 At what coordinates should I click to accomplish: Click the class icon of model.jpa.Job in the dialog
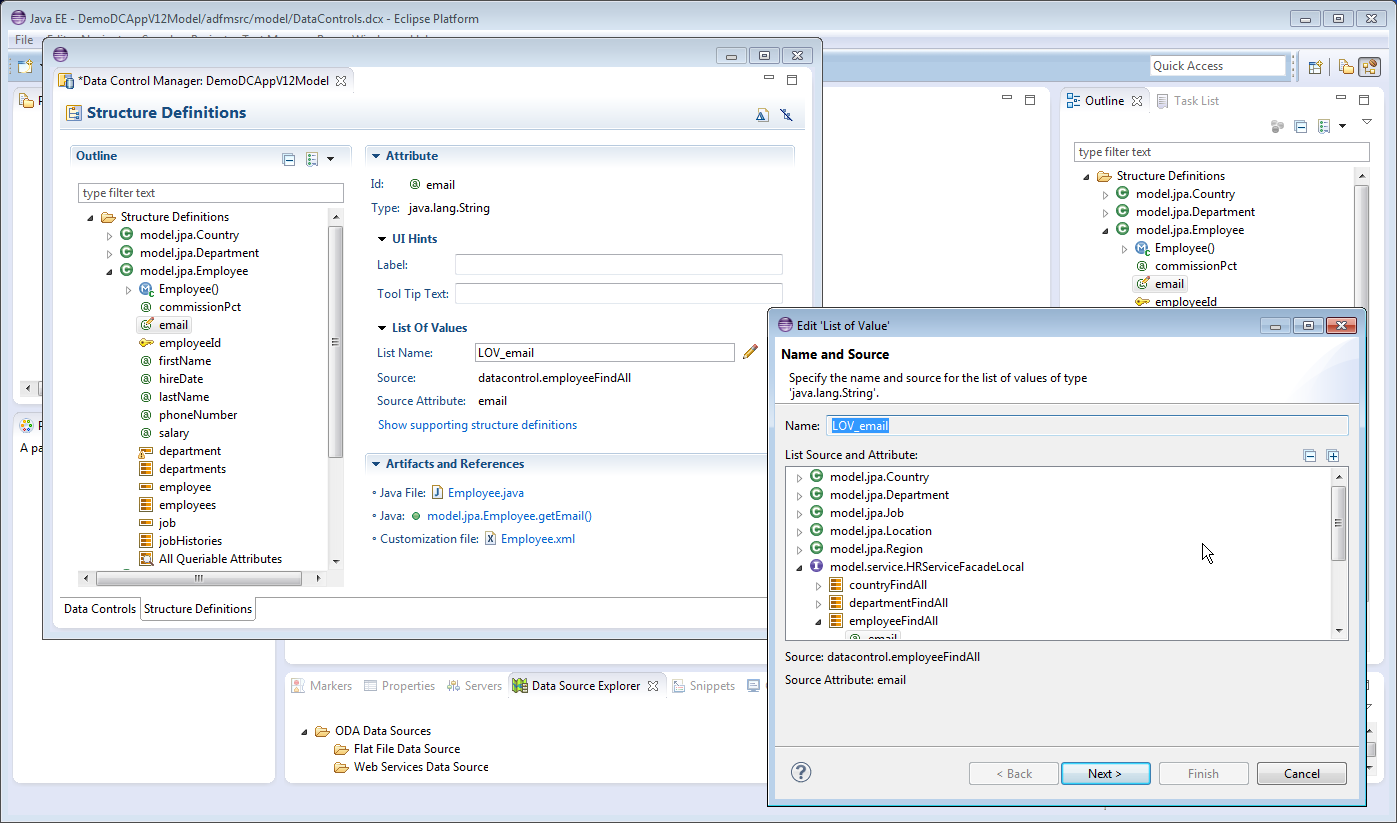click(x=816, y=513)
